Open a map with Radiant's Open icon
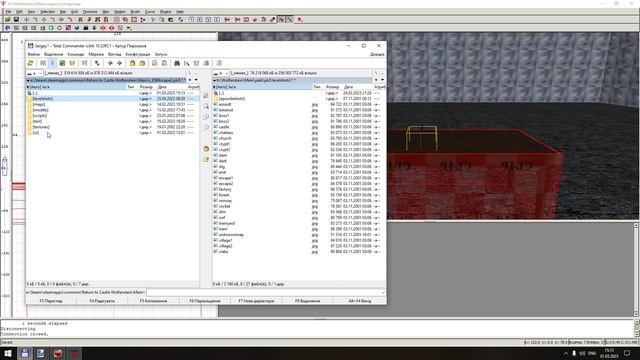 pyautogui.click(x=7, y=20)
